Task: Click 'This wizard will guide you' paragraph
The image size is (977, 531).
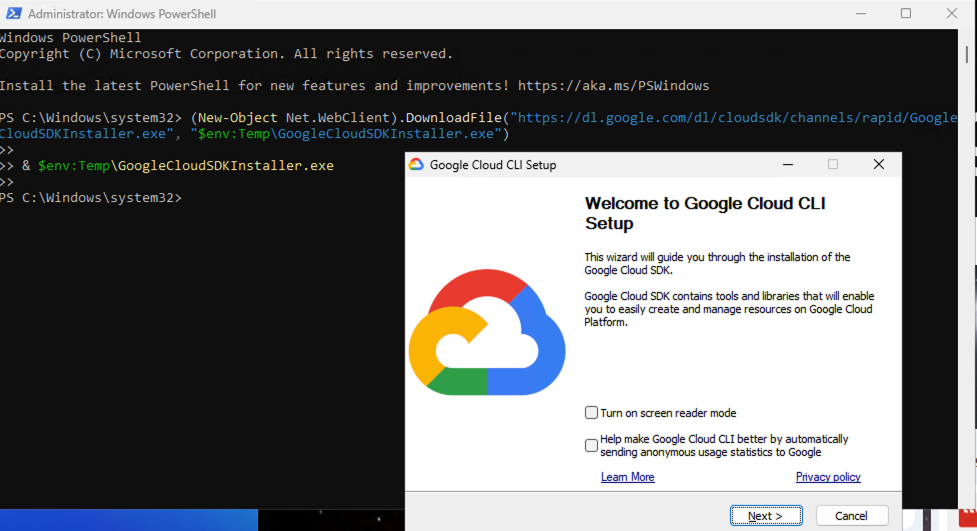Action: pos(717,264)
